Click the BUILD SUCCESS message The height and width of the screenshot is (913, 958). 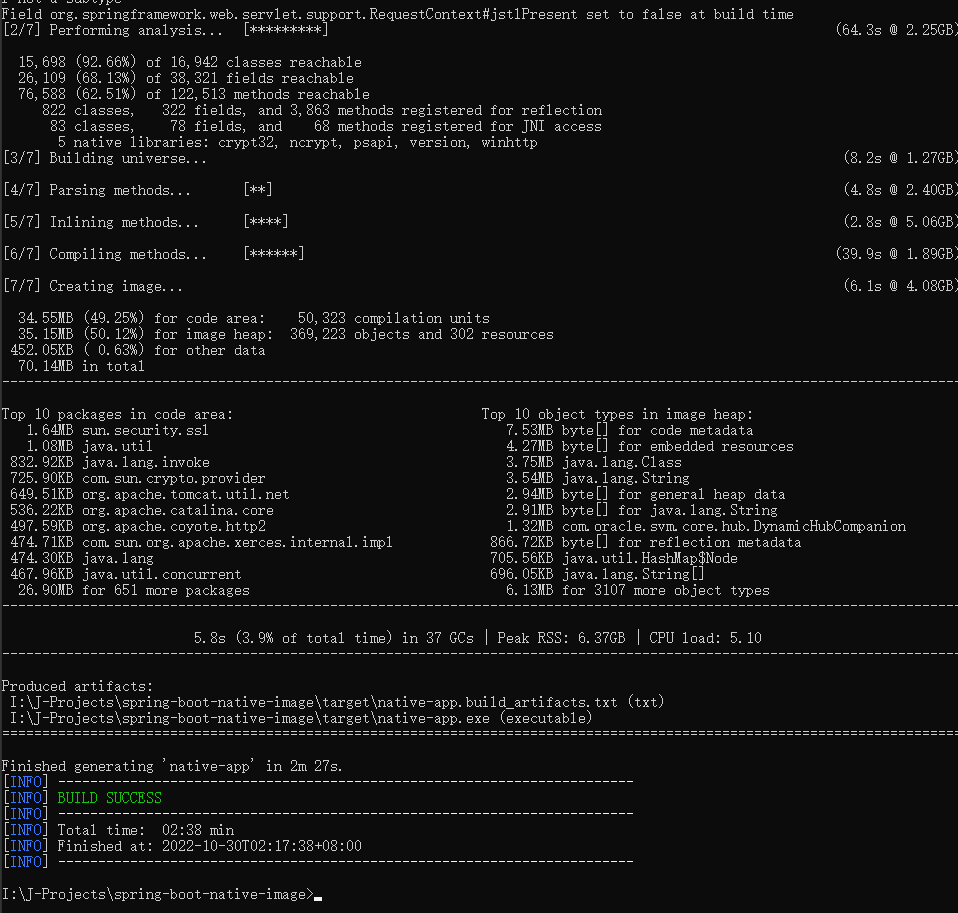tap(110, 797)
